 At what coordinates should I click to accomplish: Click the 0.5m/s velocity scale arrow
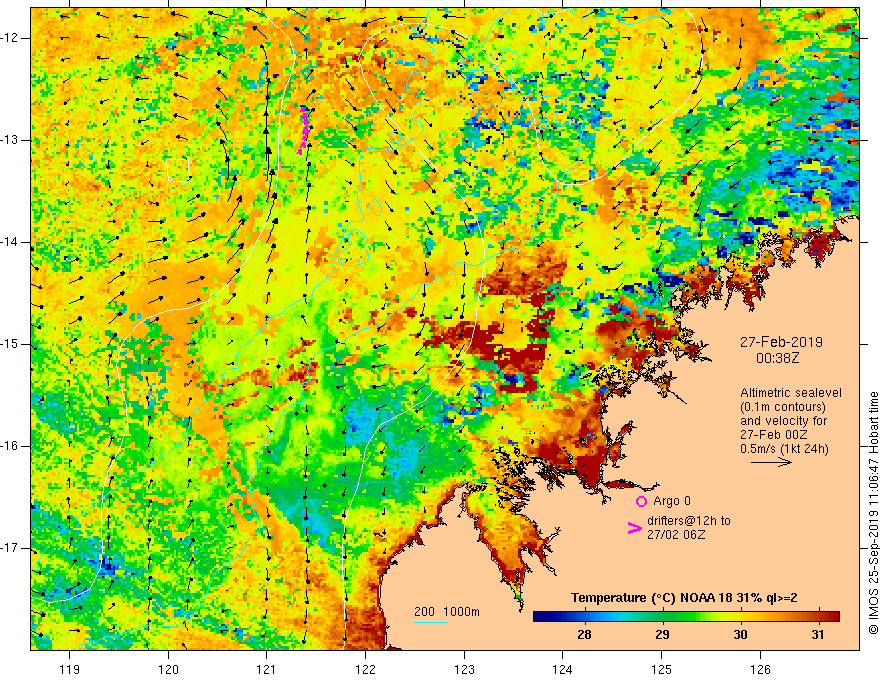coord(771,462)
